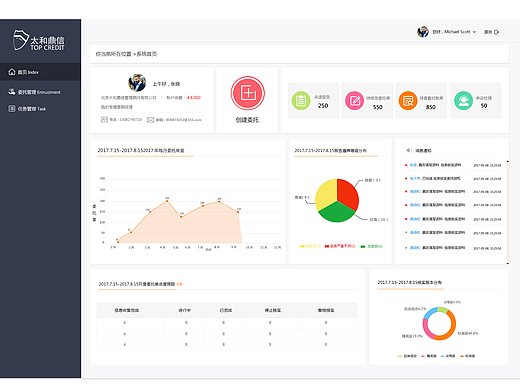Click the 250 count value
The height and width of the screenshot is (390, 520).
(x=323, y=106)
